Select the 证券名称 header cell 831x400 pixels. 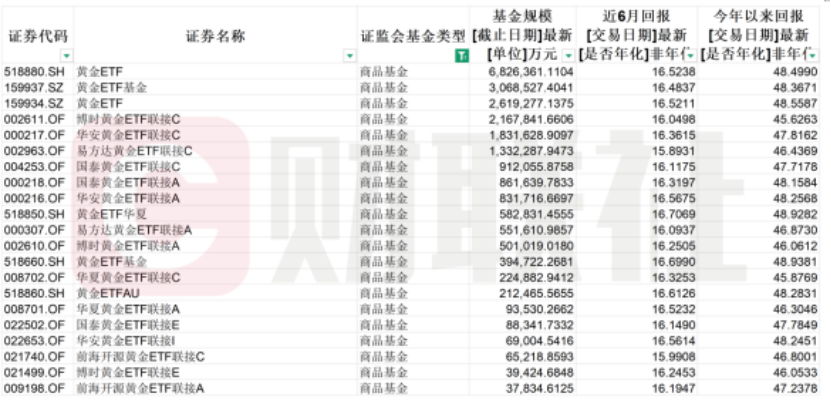pyautogui.click(x=216, y=35)
